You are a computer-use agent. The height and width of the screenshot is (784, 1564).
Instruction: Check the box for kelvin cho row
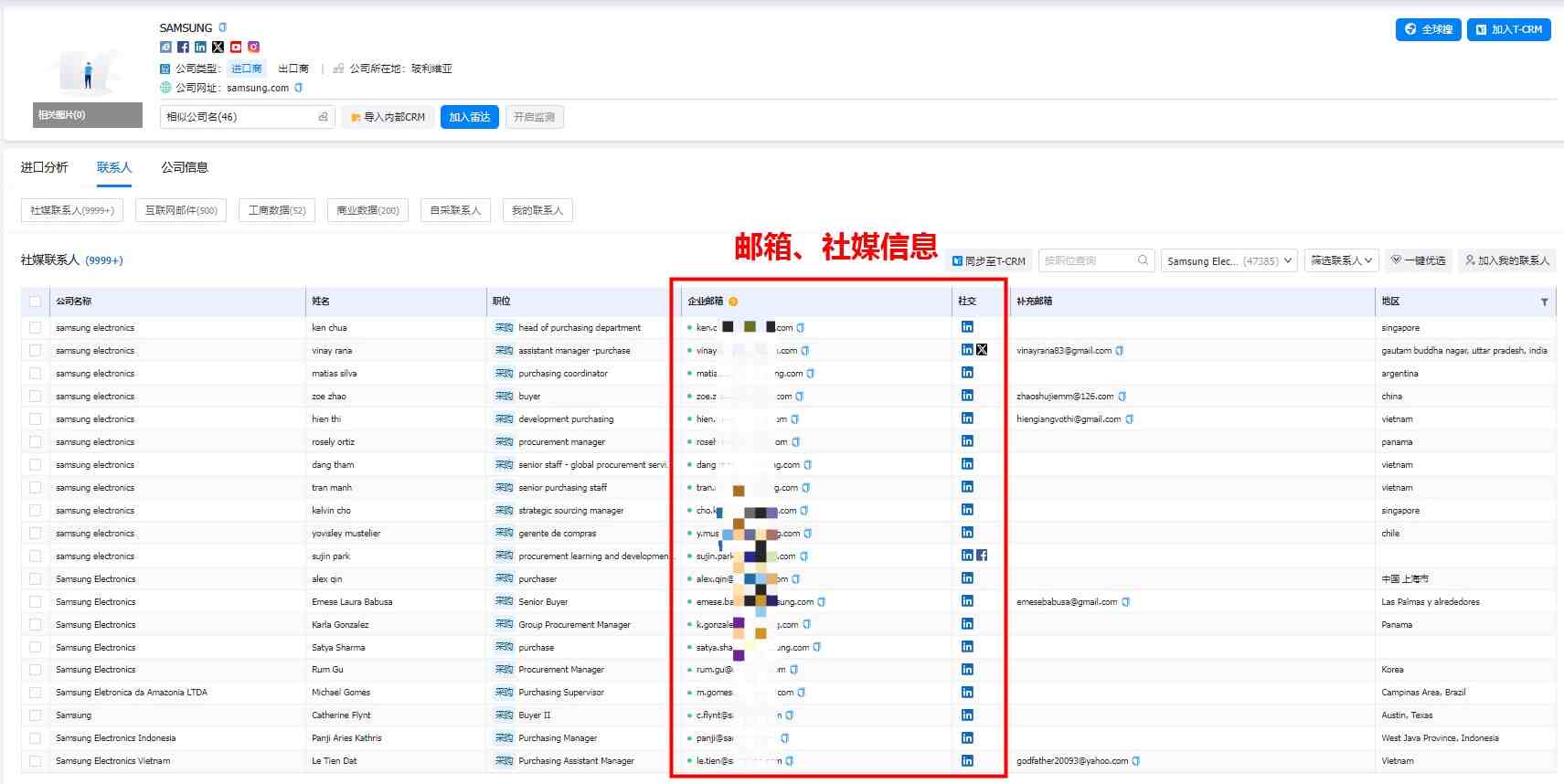coord(35,510)
